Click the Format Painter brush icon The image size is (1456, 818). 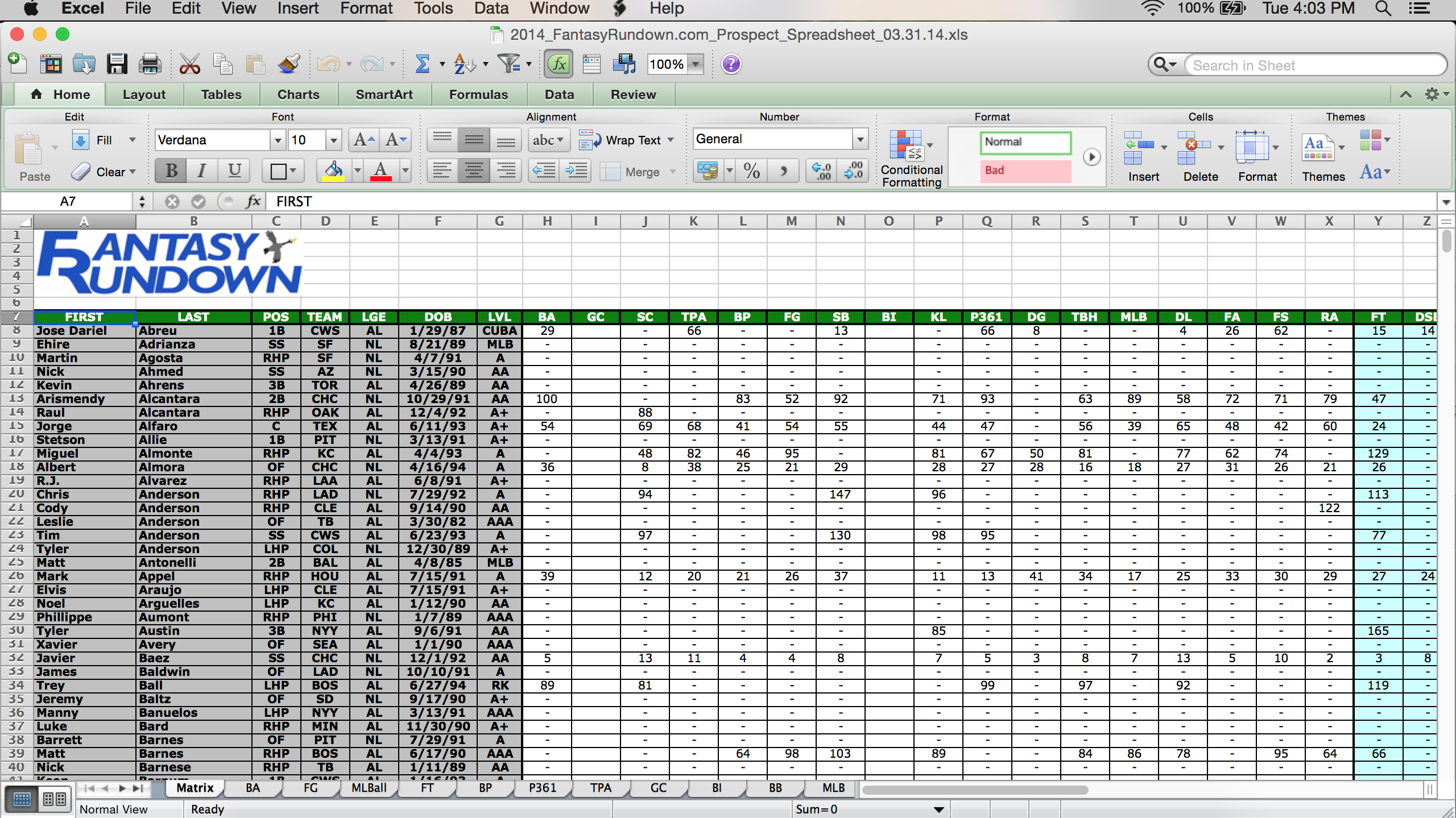coord(289,64)
